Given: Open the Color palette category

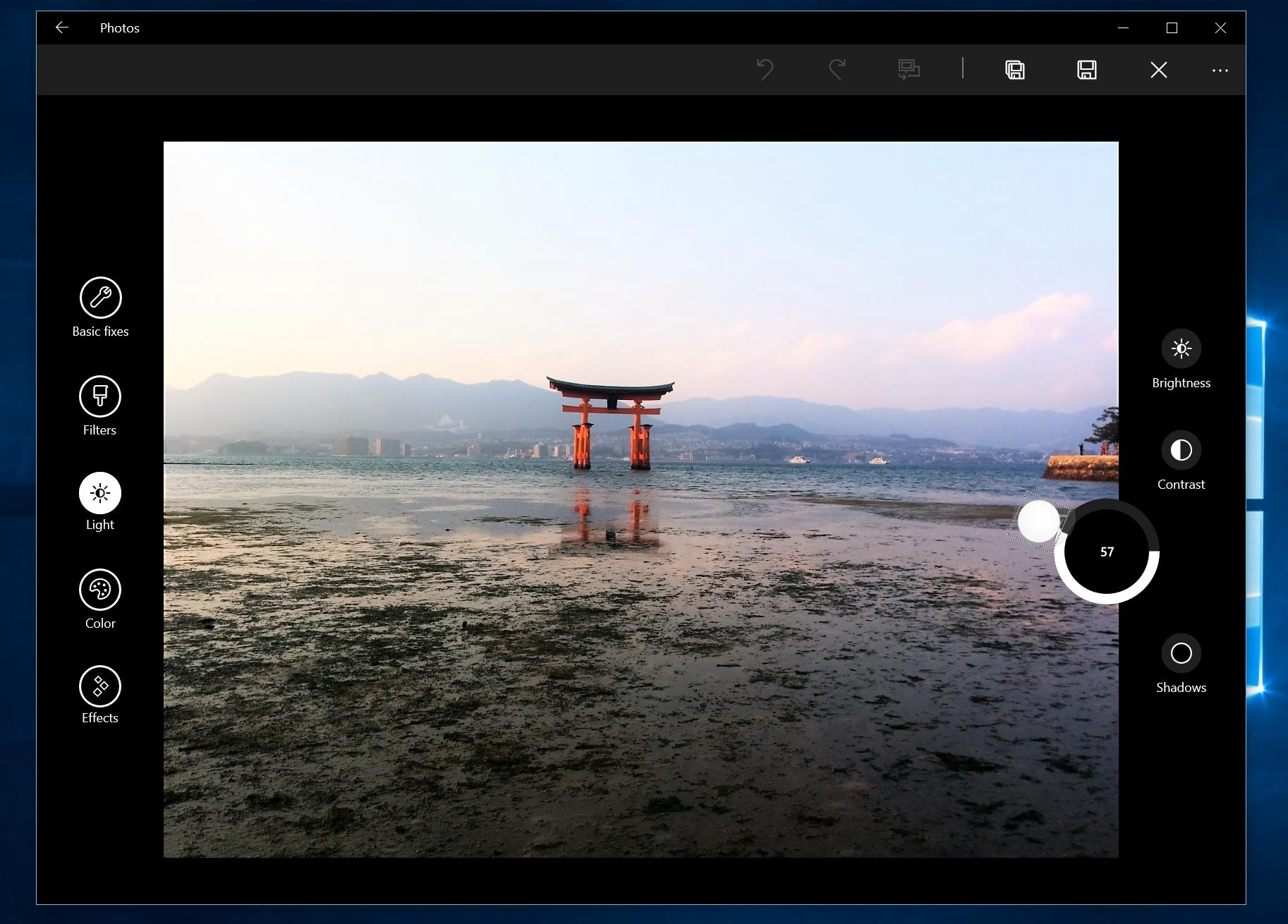Looking at the screenshot, I should pyautogui.click(x=100, y=590).
